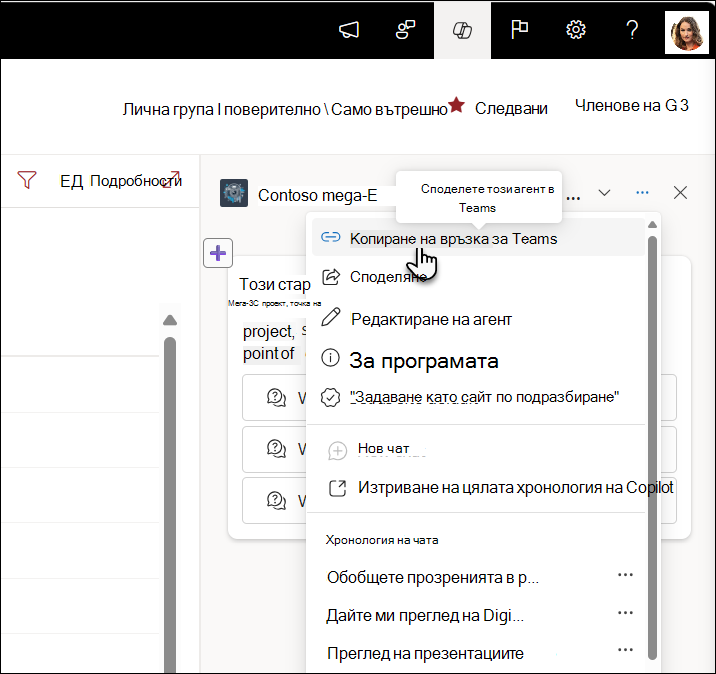Select Копиране на връзка за Teams

tap(479, 237)
